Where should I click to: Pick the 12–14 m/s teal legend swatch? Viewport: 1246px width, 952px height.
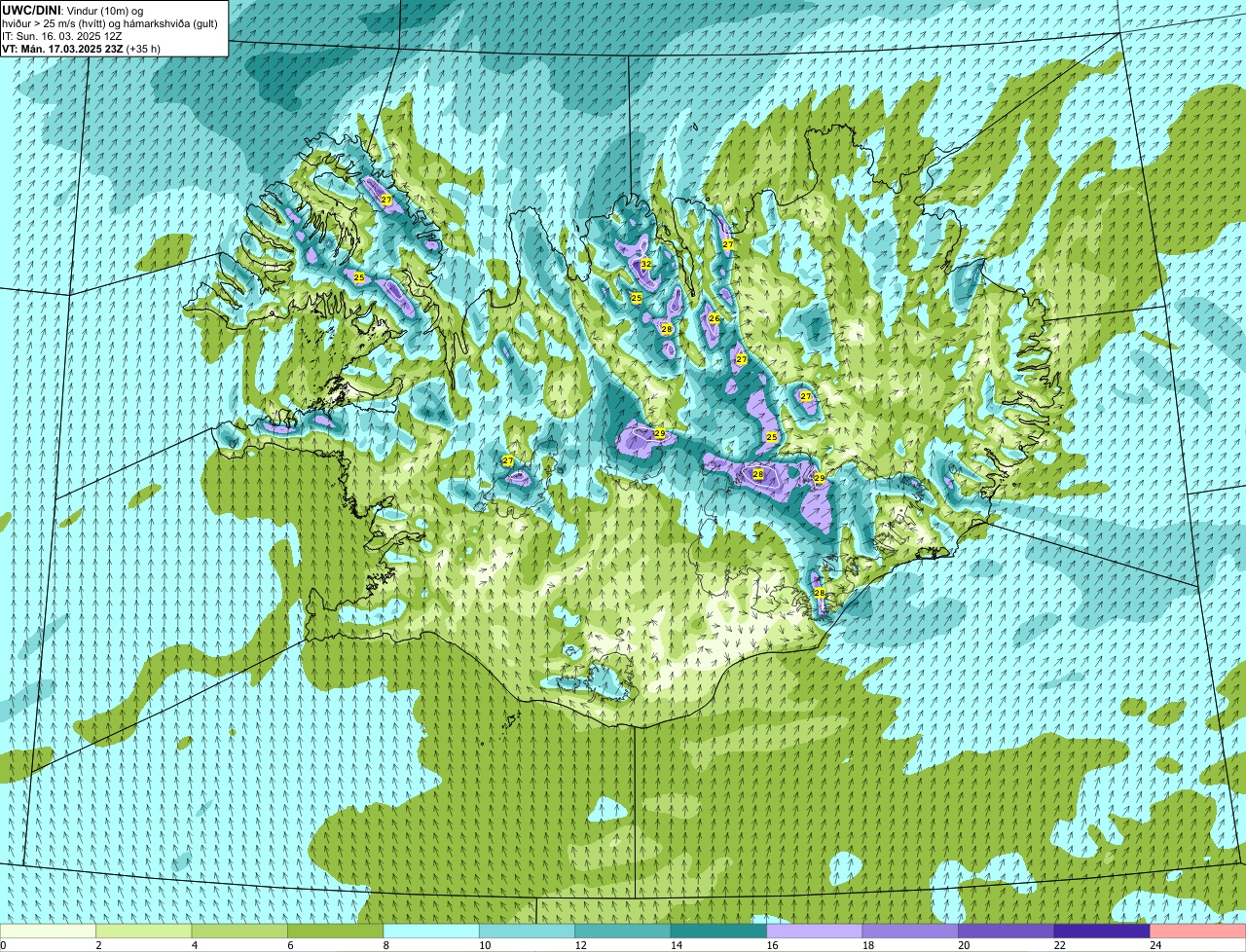[623, 931]
